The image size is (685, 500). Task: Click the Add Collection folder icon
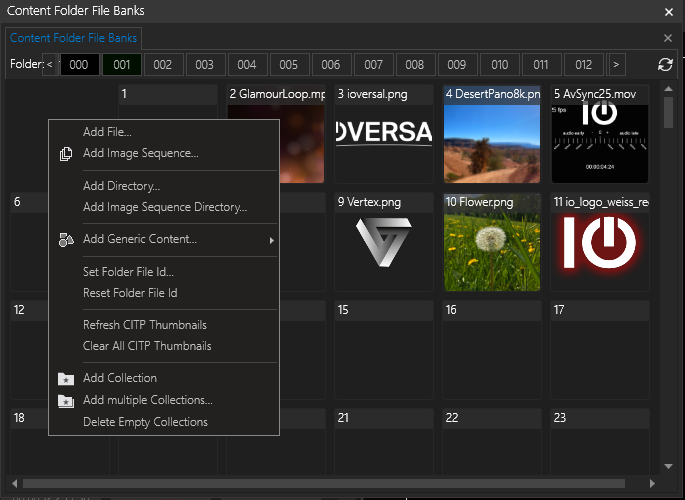(66, 379)
